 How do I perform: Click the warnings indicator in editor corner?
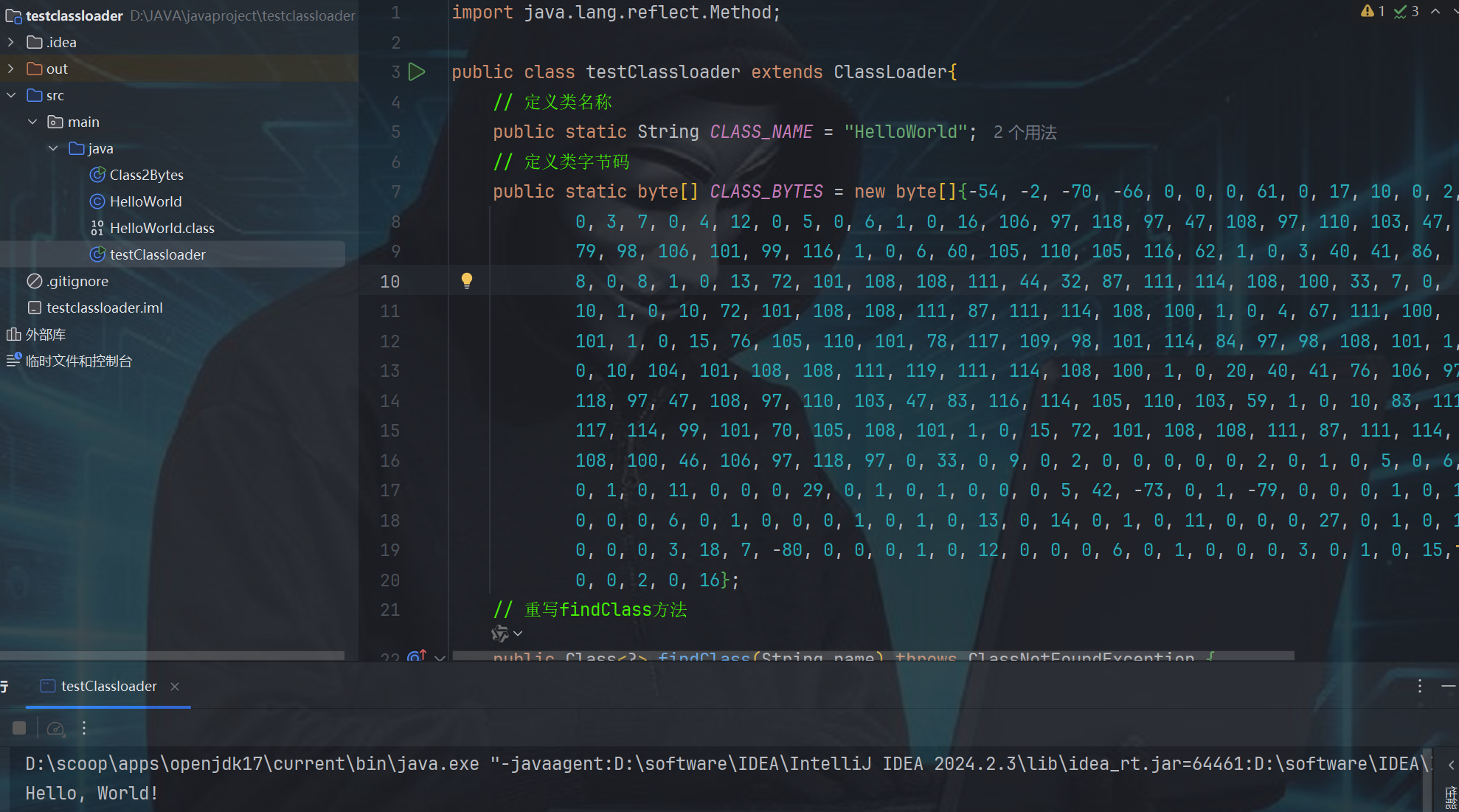click(1373, 11)
